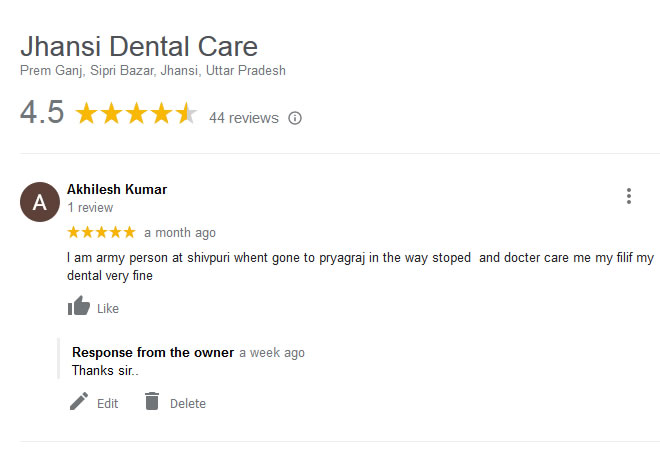660x461 pixels.
Task: Click the 'Response from the owner' heading
Action: click(x=153, y=352)
